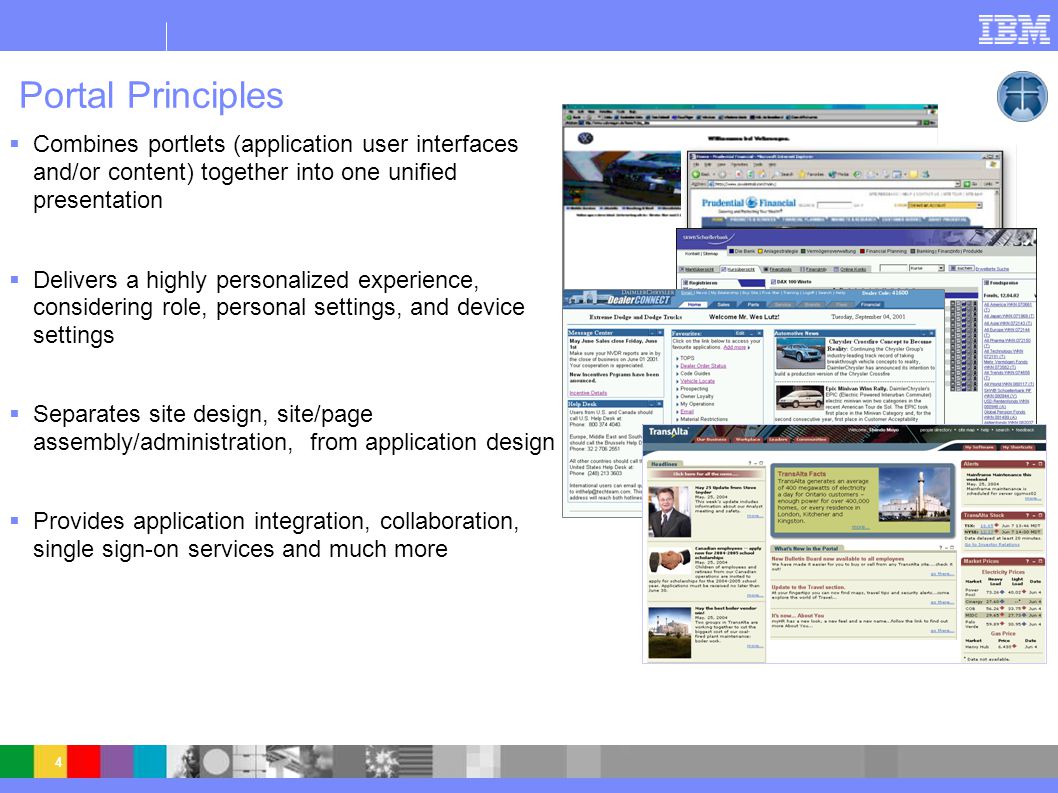Click the TransAlta logo

pyautogui.click(x=669, y=432)
